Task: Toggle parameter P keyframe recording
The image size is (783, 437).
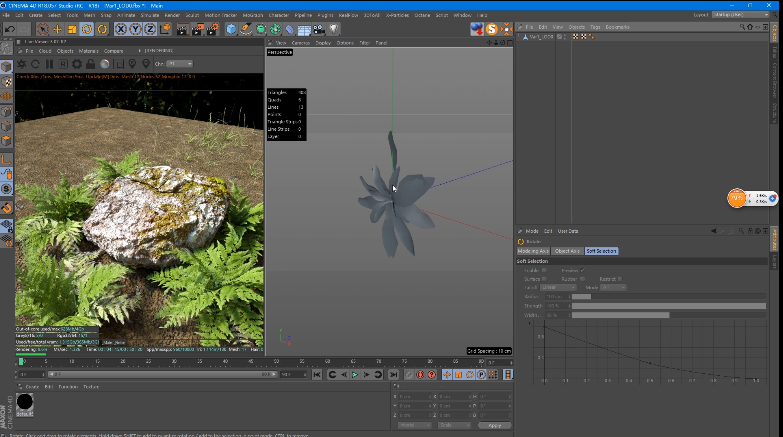Action: 481,375
